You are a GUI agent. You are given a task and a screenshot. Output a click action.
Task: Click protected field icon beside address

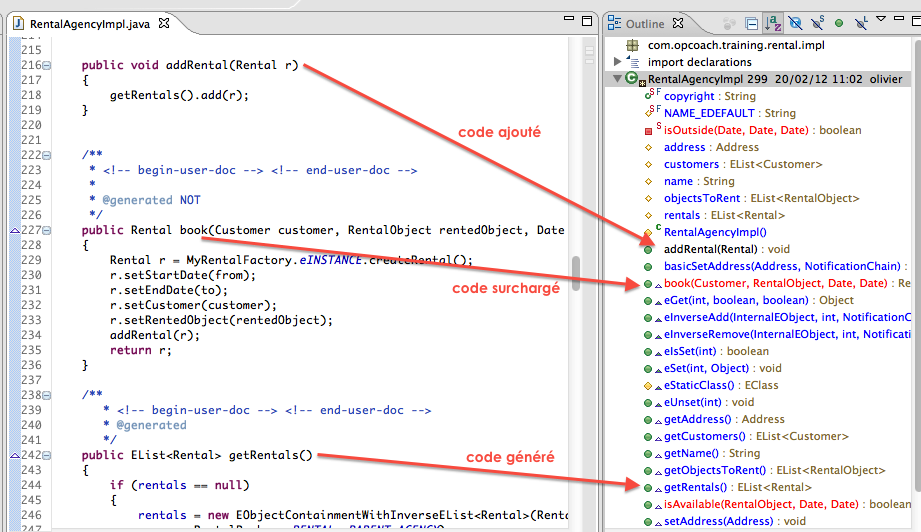[648, 147]
